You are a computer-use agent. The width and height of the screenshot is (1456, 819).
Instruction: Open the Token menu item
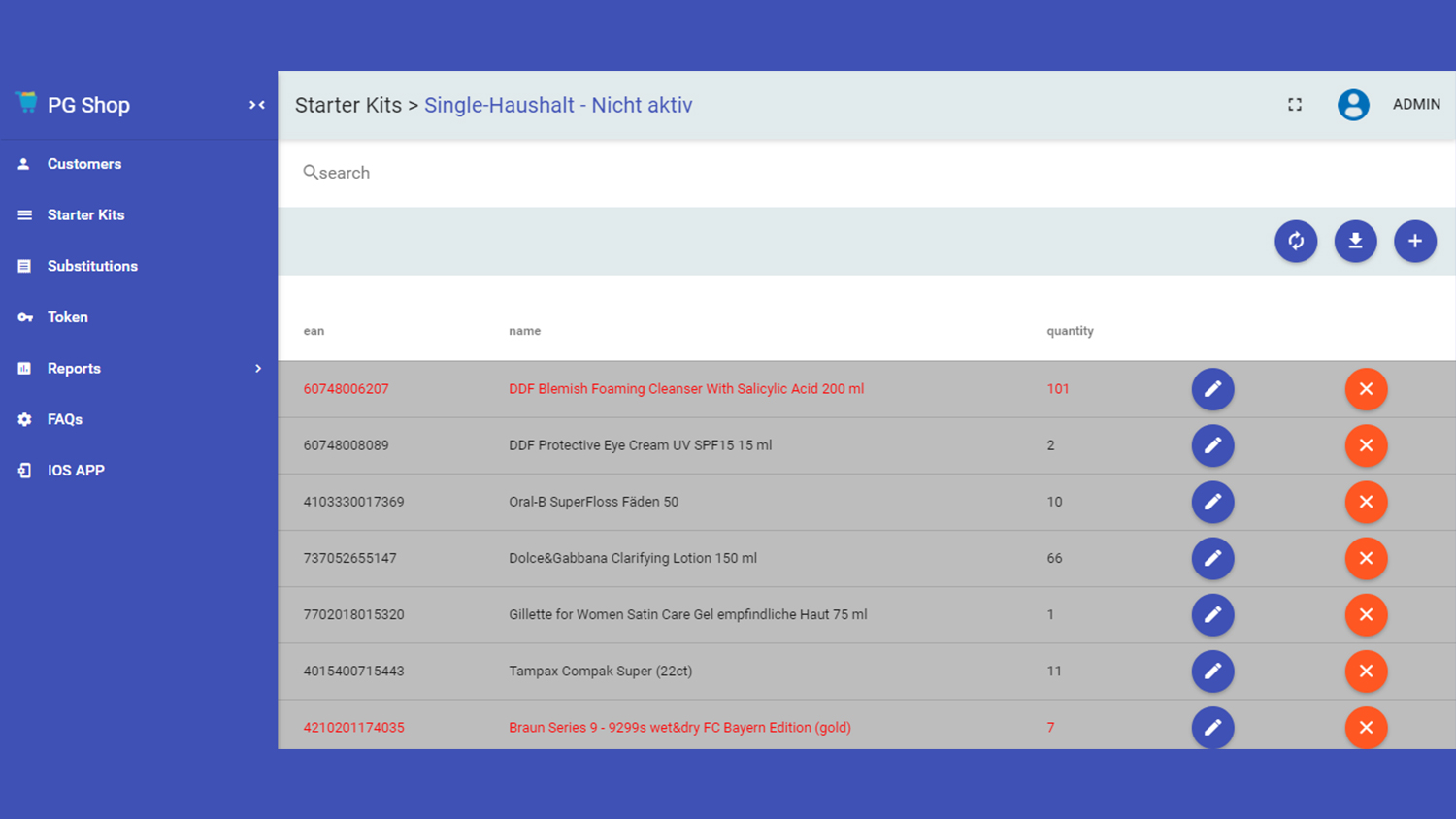pyautogui.click(x=139, y=317)
